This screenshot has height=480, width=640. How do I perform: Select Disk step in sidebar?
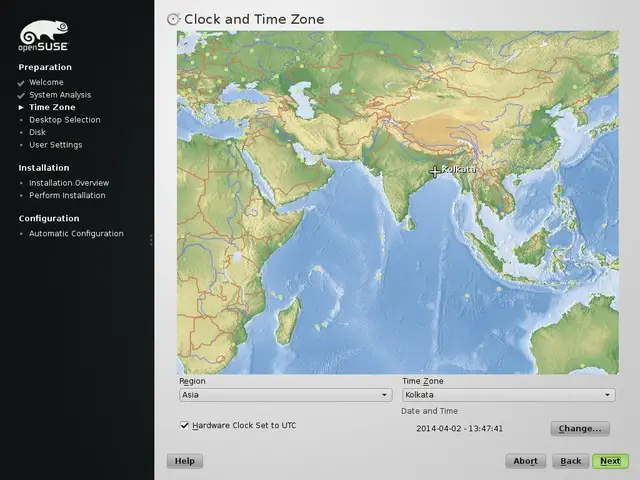point(37,132)
